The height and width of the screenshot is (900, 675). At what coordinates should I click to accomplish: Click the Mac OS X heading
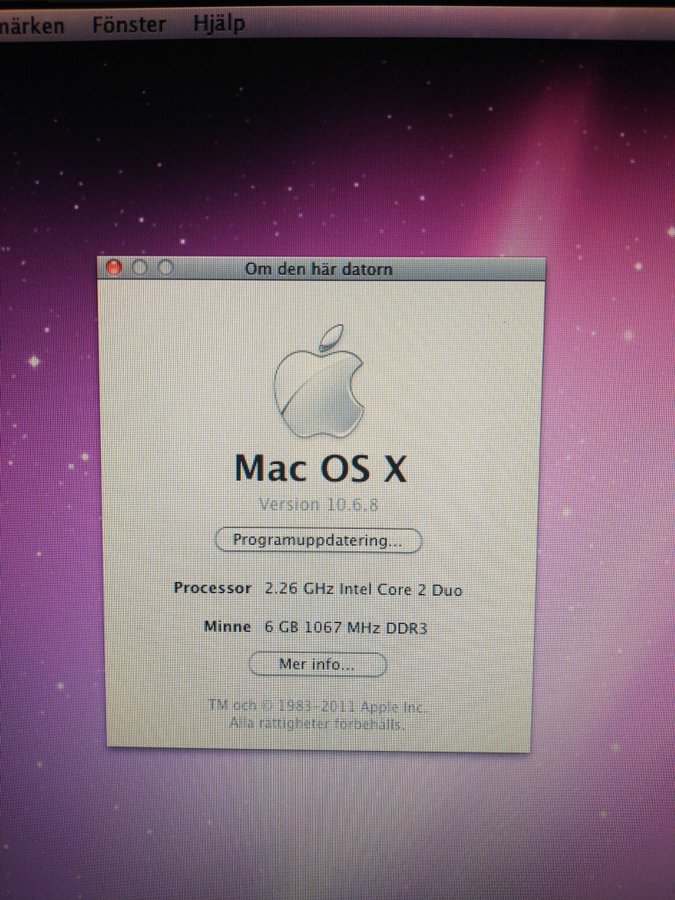[321, 468]
